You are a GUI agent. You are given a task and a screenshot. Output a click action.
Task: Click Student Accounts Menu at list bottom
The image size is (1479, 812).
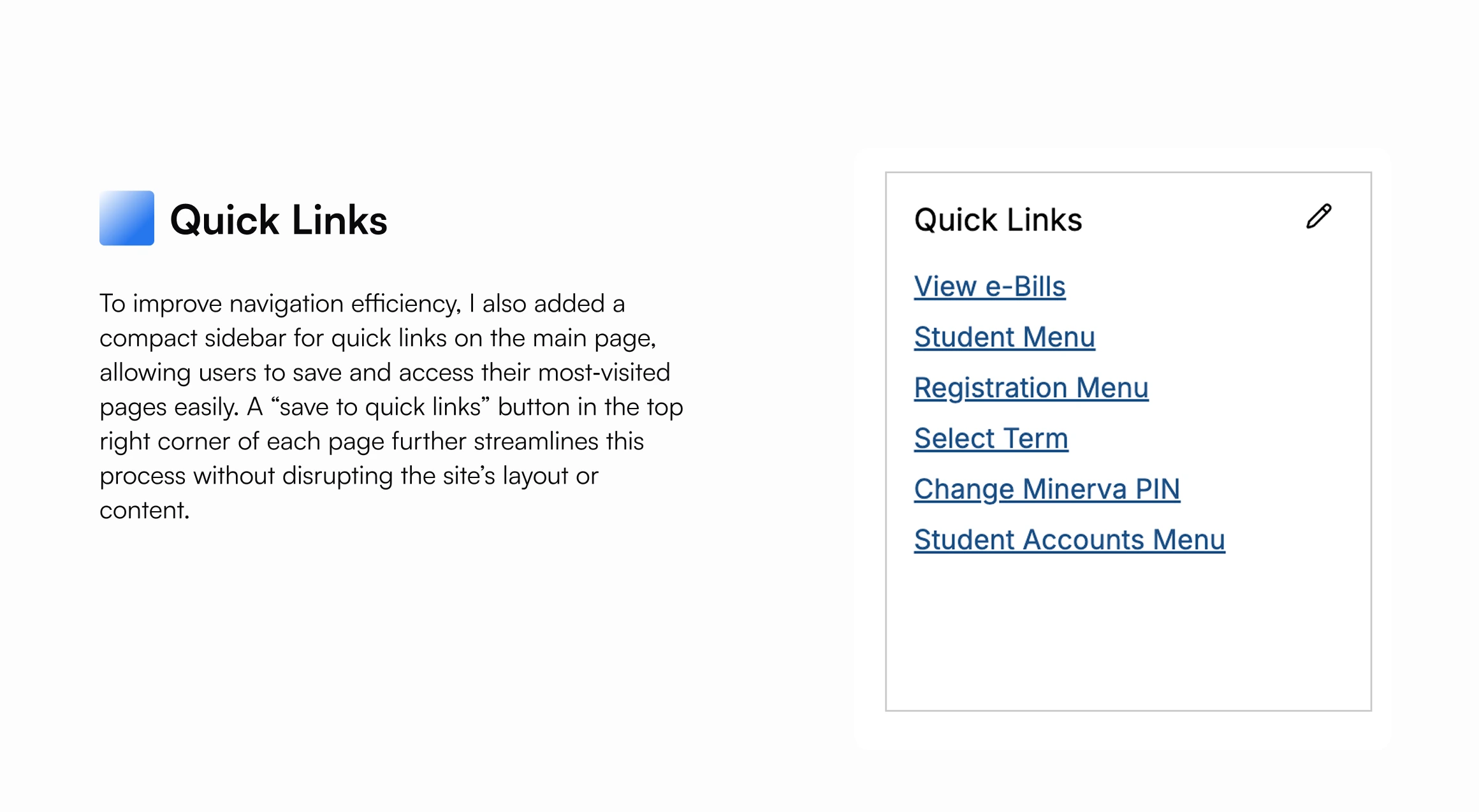[x=1069, y=539]
